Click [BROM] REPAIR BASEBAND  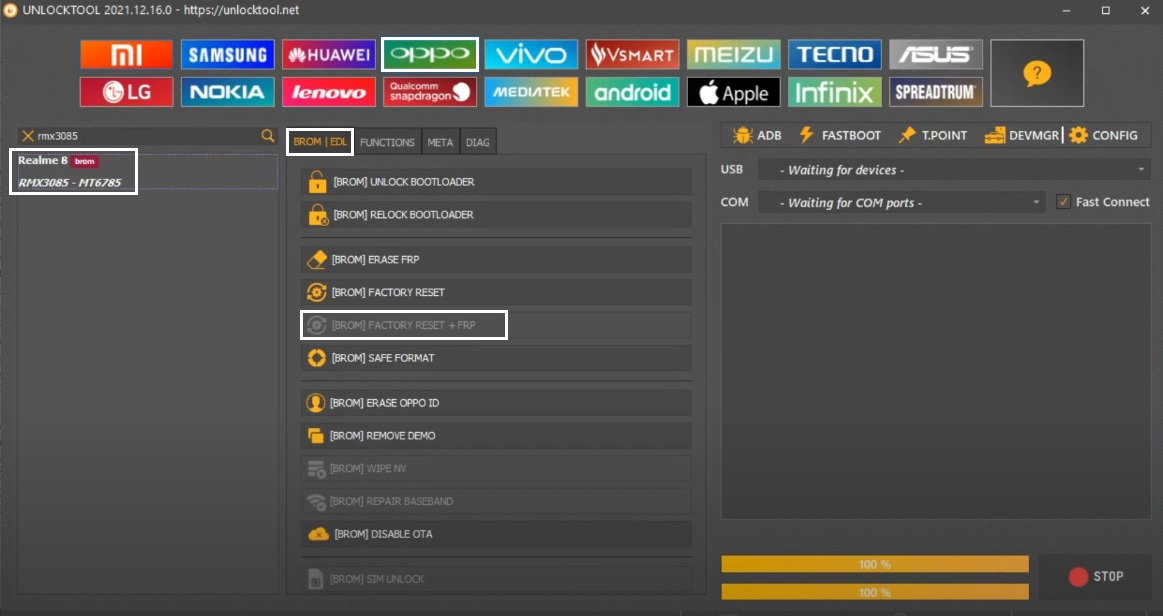[496, 501]
